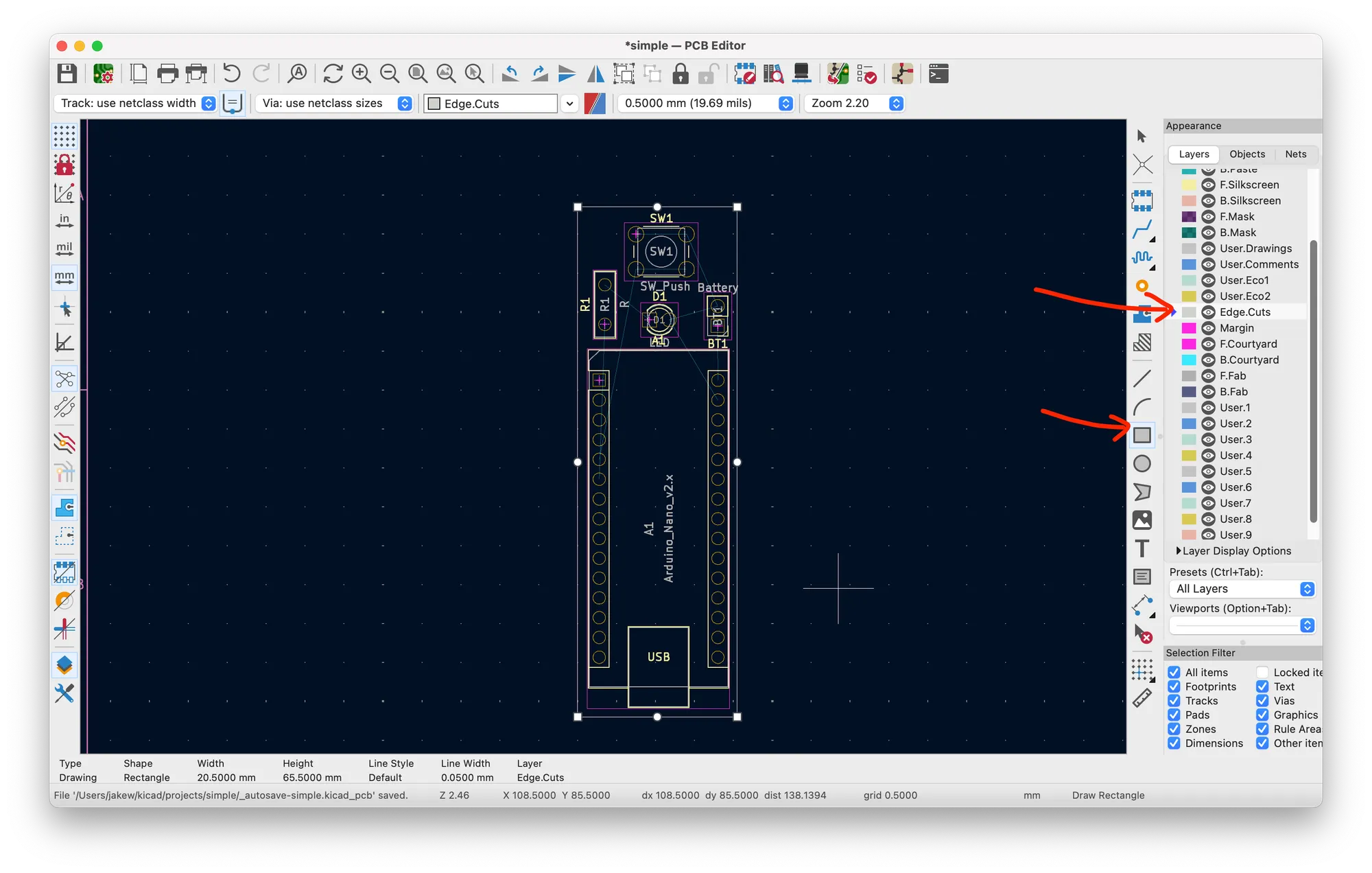Click the B.Courtyard color swatch
1372x873 pixels.
[1189, 360]
